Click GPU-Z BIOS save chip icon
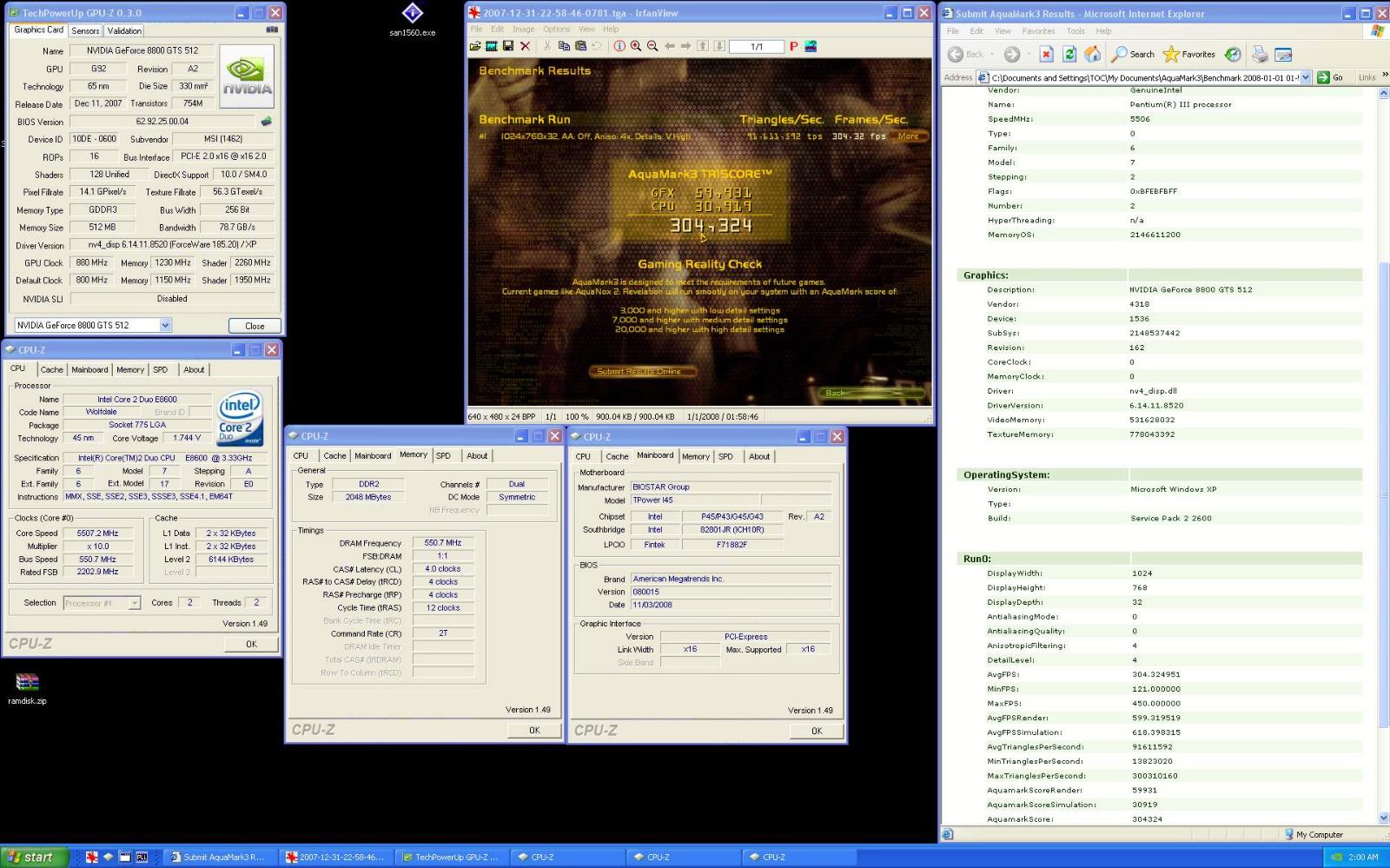This screenshot has height=868, width=1390. (267, 122)
